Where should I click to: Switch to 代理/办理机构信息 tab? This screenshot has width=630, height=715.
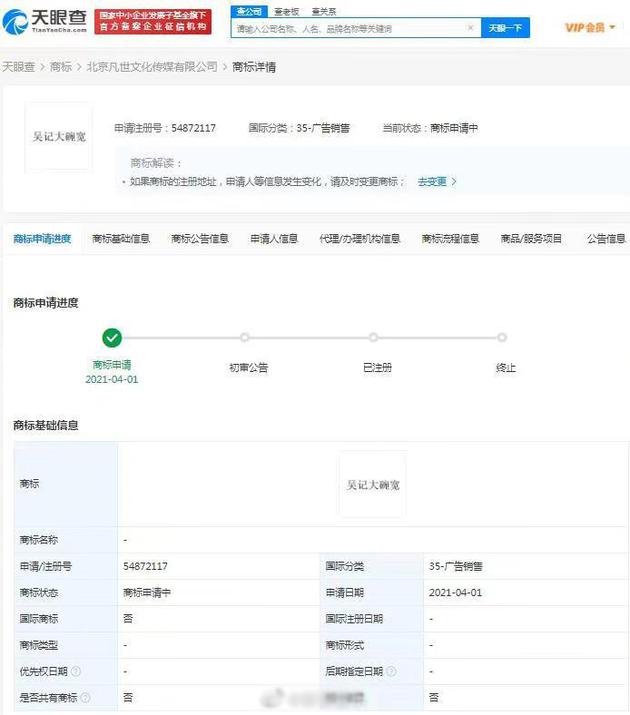click(x=360, y=238)
